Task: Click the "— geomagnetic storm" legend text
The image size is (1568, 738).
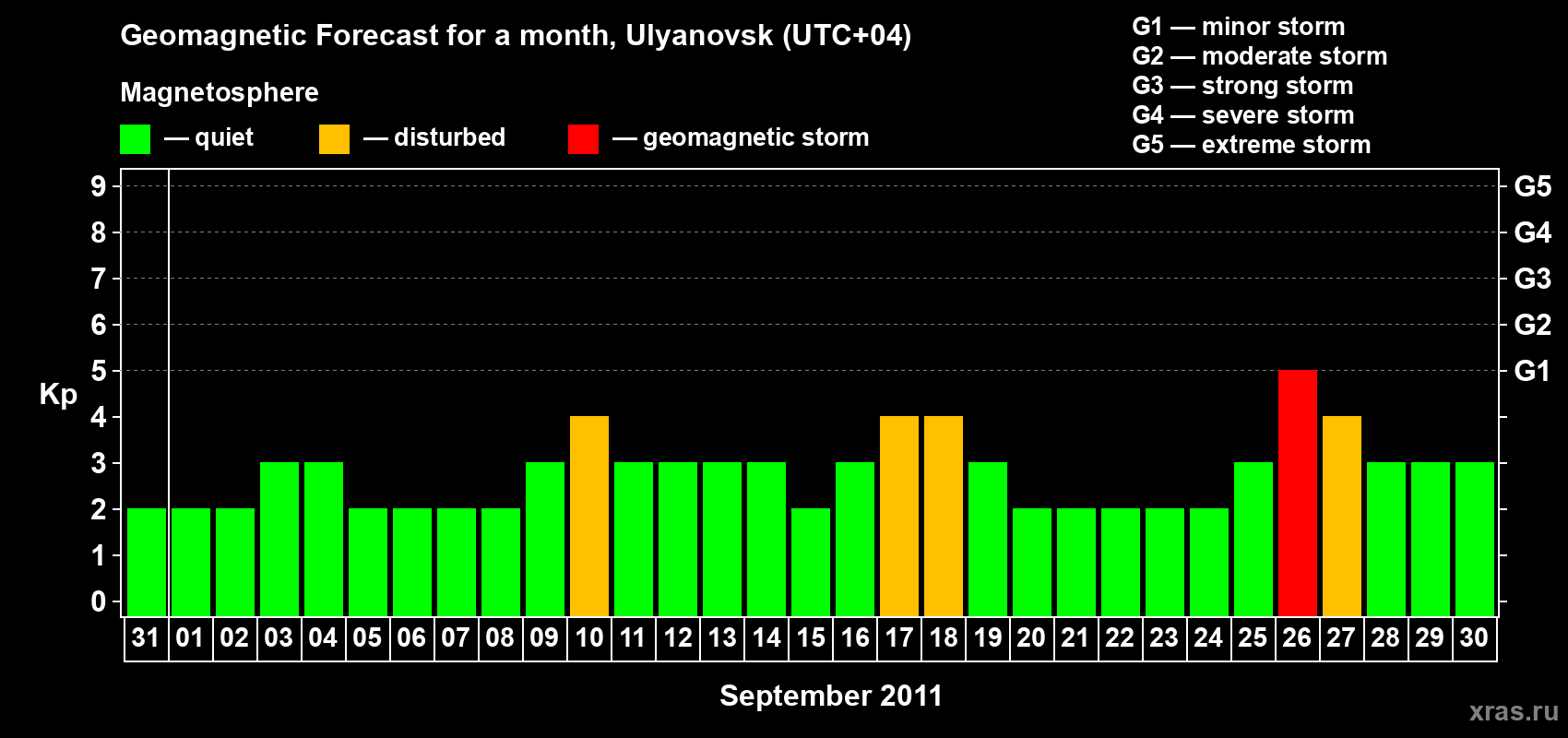Action: click(741, 137)
